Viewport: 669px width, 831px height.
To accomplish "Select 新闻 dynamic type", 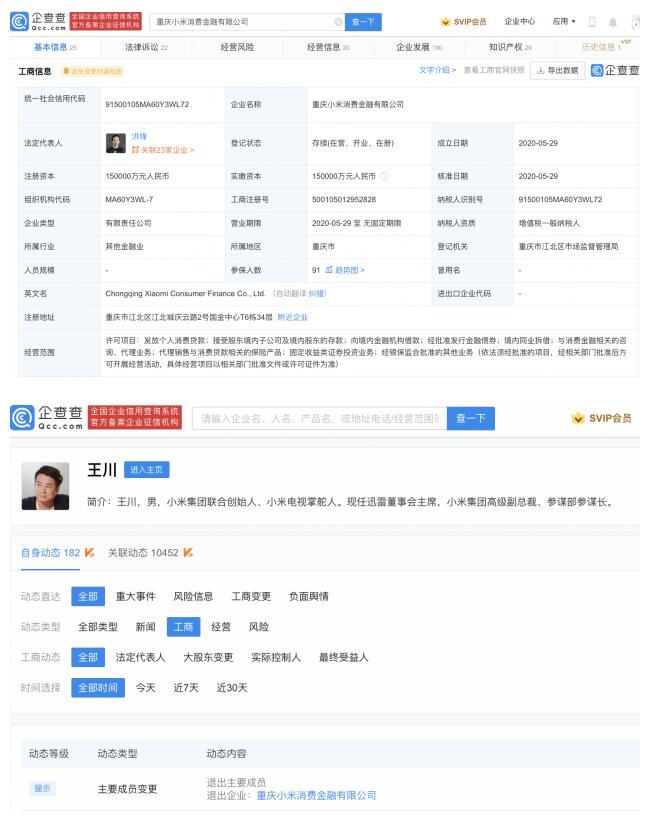I will pyautogui.click(x=145, y=627).
